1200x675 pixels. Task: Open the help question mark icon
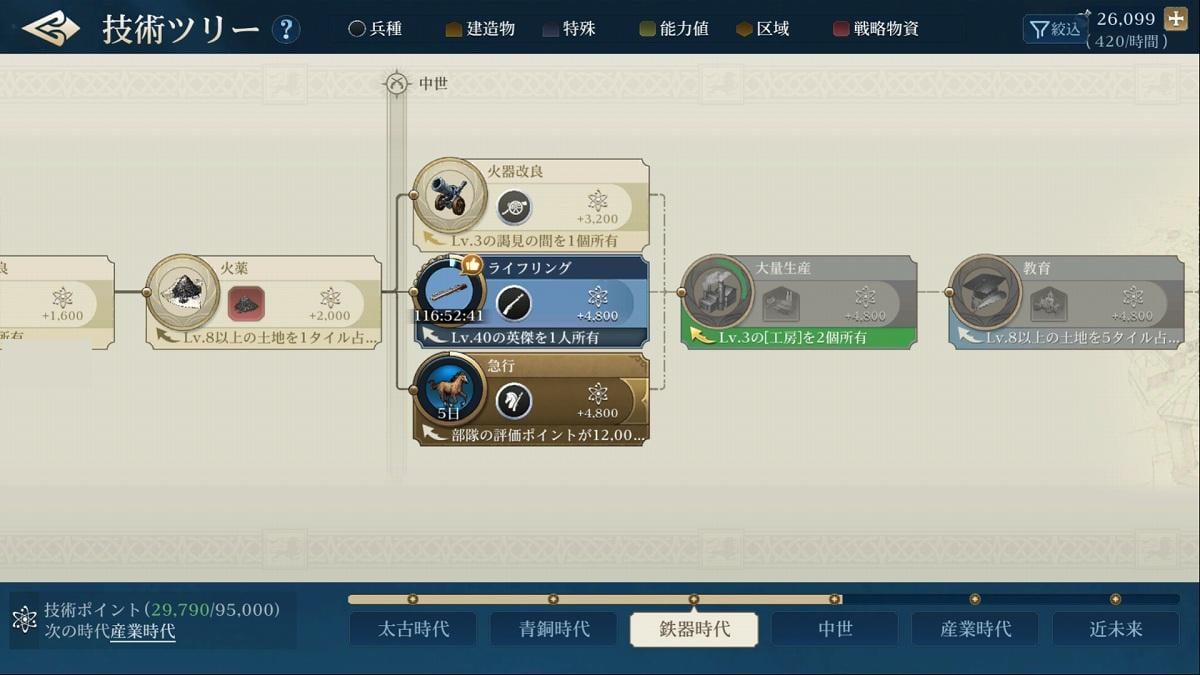point(286,29)
